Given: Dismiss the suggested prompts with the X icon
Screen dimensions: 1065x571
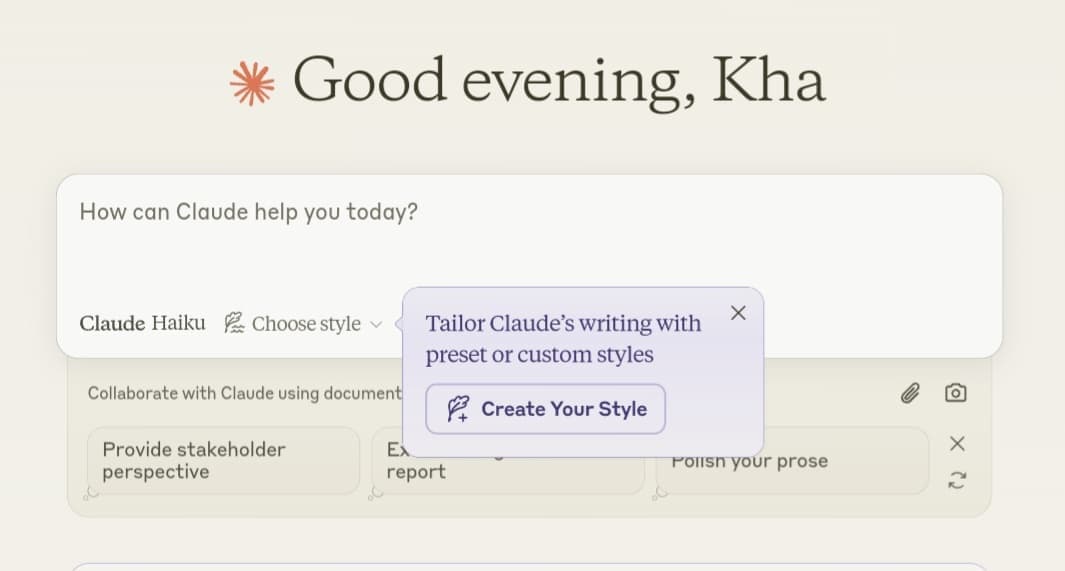Looking at the screenshot, I should pos(957,443).
